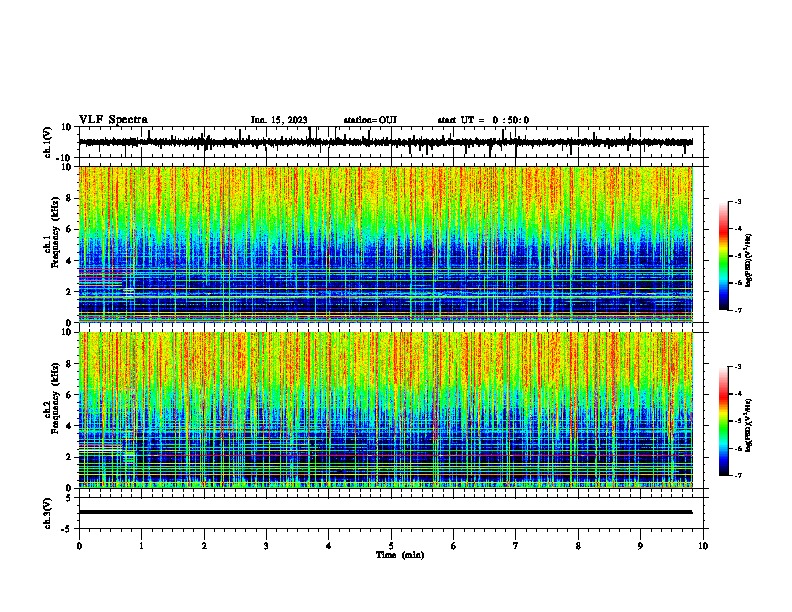Click the ch.2 colorbar "log(PSD)(V²/Hz)" label
This screenshot has width=792, height=612.
coord(749,425)
